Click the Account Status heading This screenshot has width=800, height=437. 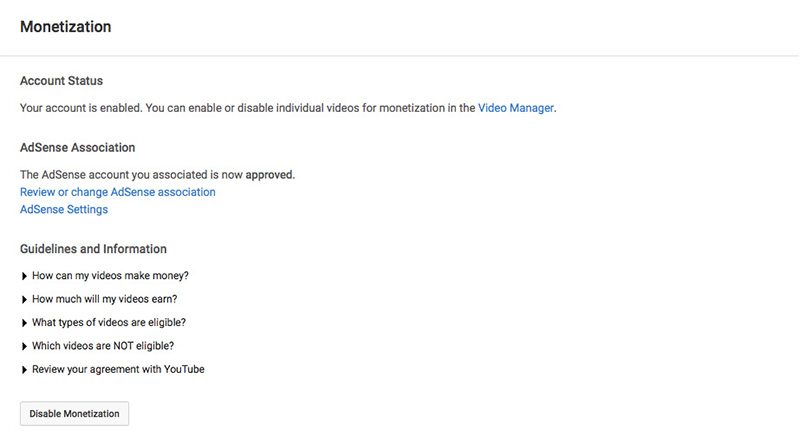pyautogui.click(x=61, y=80)
